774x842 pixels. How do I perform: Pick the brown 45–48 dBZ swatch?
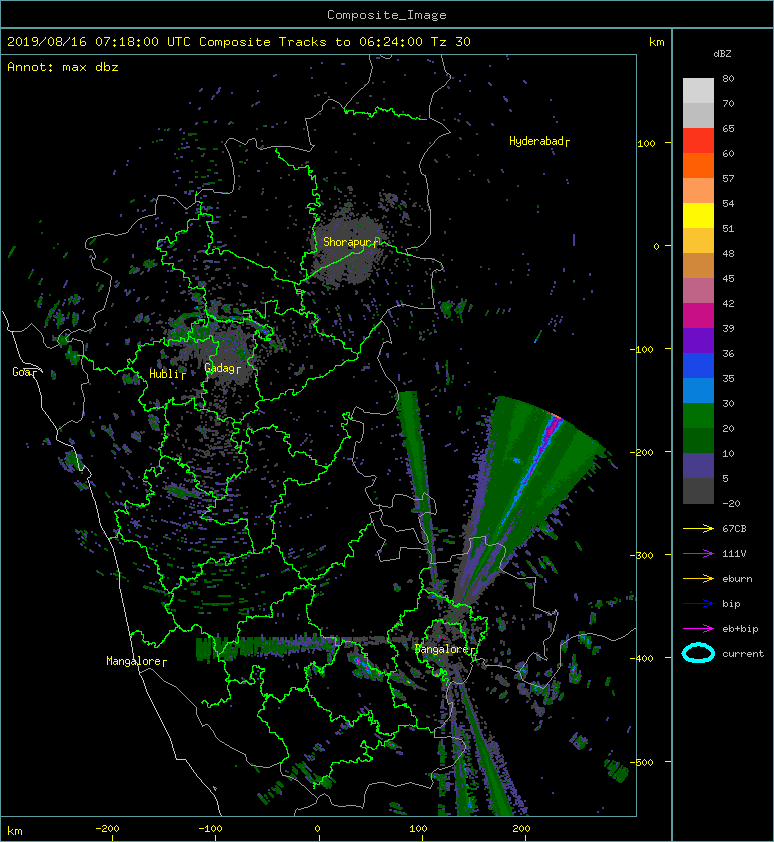click(698, 265)
